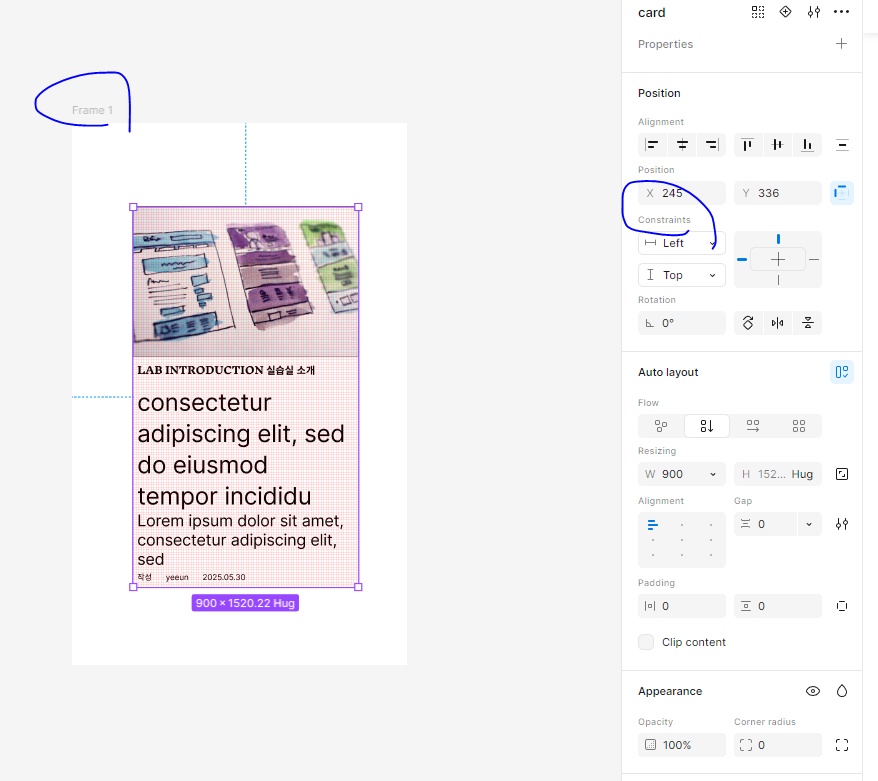Image resolution: width=878 pixels, height=781 pixels.
Task: Click the card image thumbnail on canvas
Action: click(x=246, y=282)
